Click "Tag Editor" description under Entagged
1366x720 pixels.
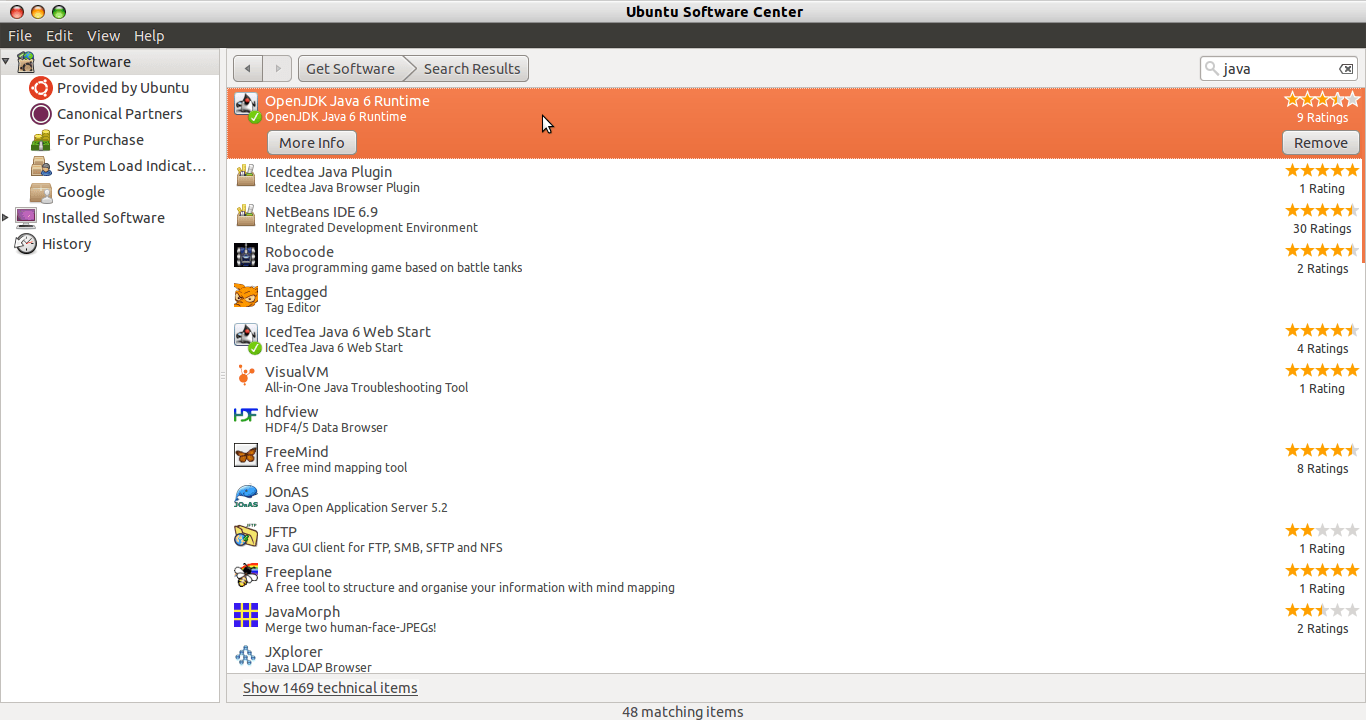pos(293,308)
